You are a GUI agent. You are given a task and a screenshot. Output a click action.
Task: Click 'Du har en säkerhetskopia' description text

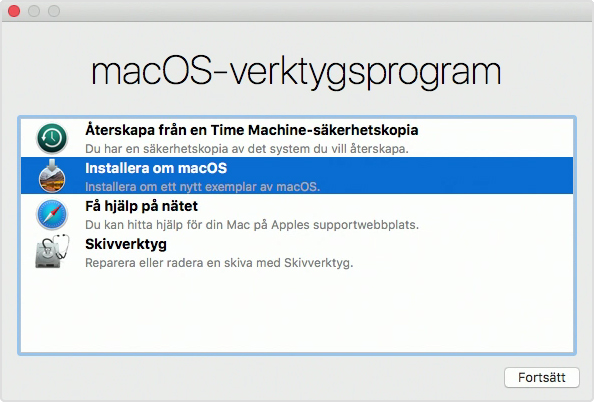coord(247,149)
